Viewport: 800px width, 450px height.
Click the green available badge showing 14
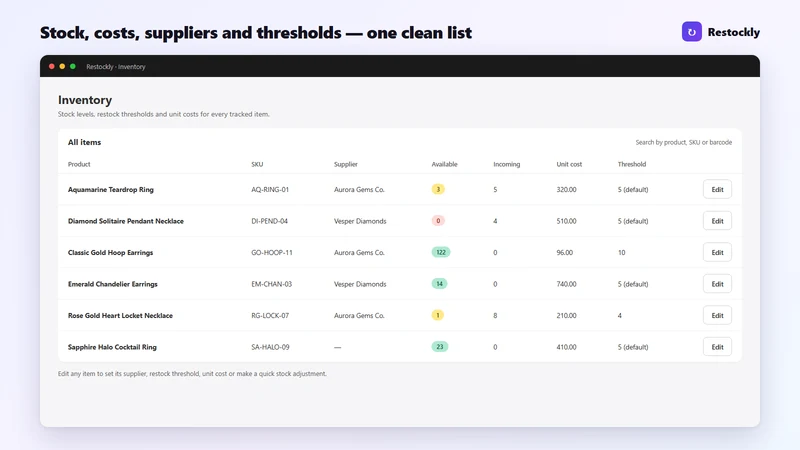click(x=439, y=284)
